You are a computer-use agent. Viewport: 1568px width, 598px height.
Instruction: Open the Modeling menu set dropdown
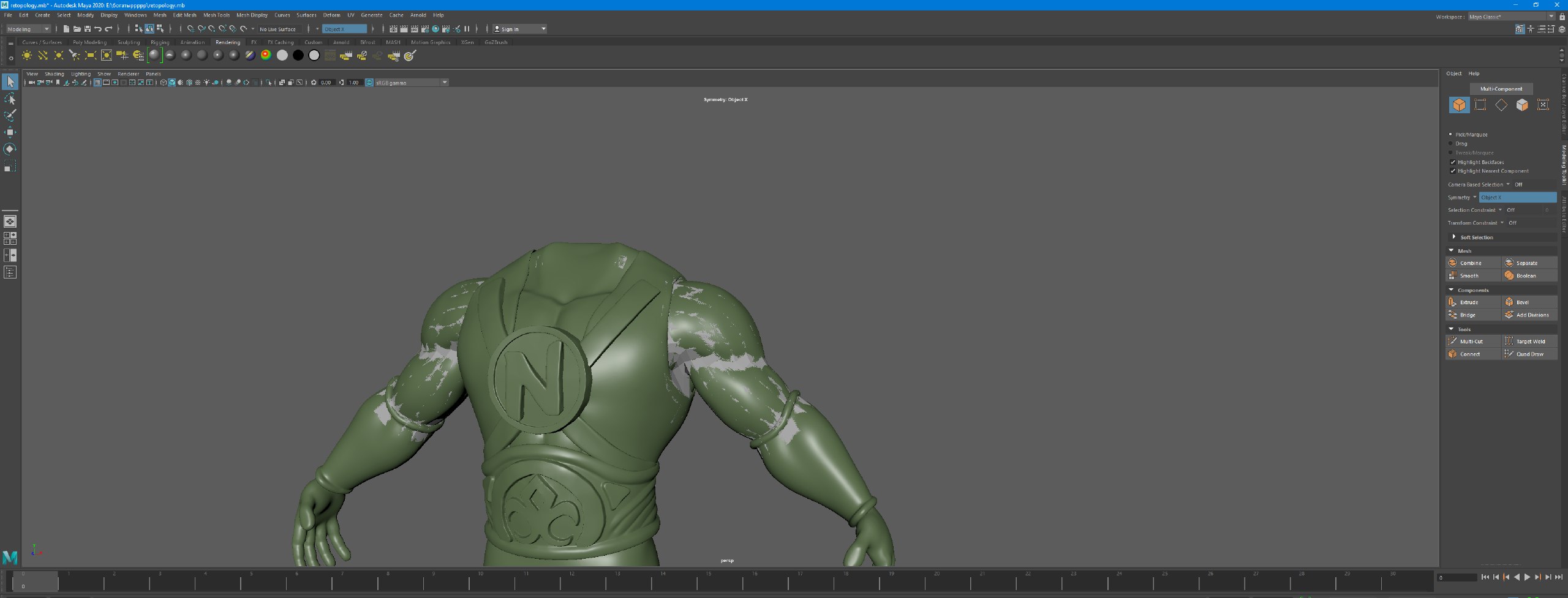click(x=28, y=29)
